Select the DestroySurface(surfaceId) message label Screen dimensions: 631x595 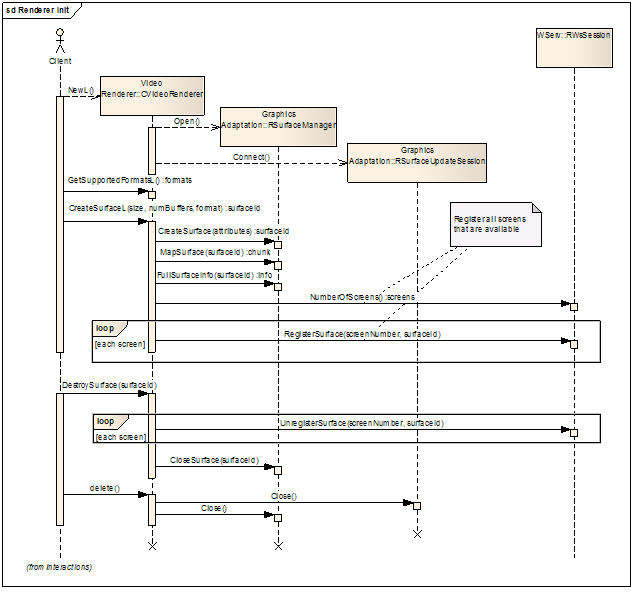pos(110,385)
